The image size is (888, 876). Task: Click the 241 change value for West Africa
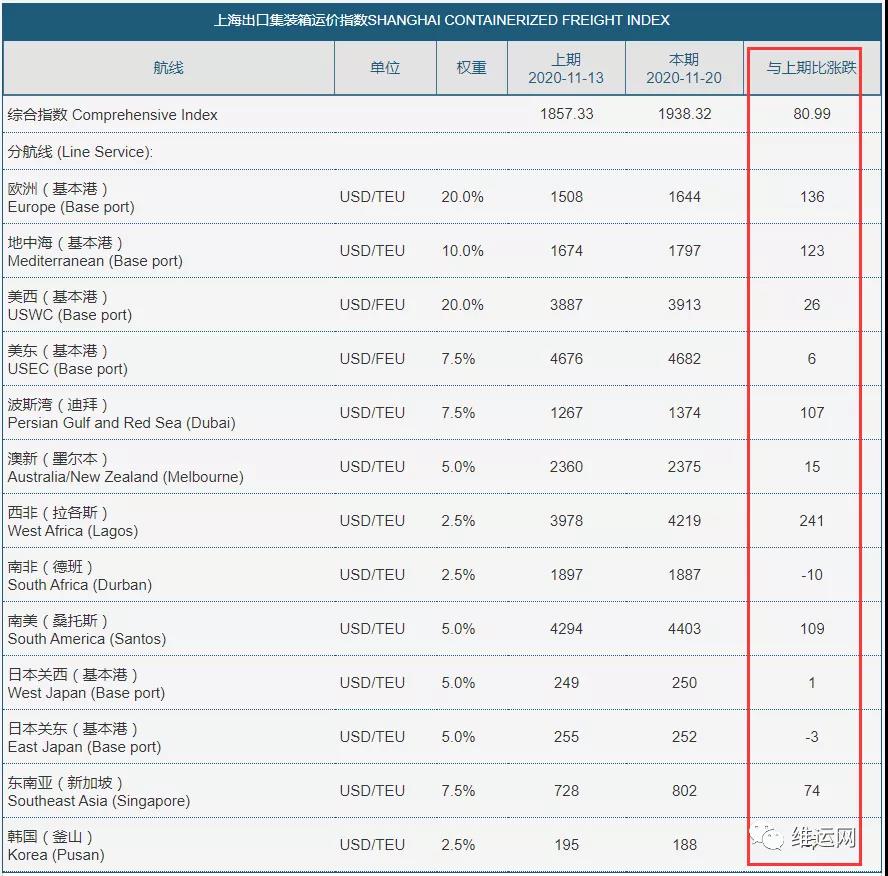(811, 521)
